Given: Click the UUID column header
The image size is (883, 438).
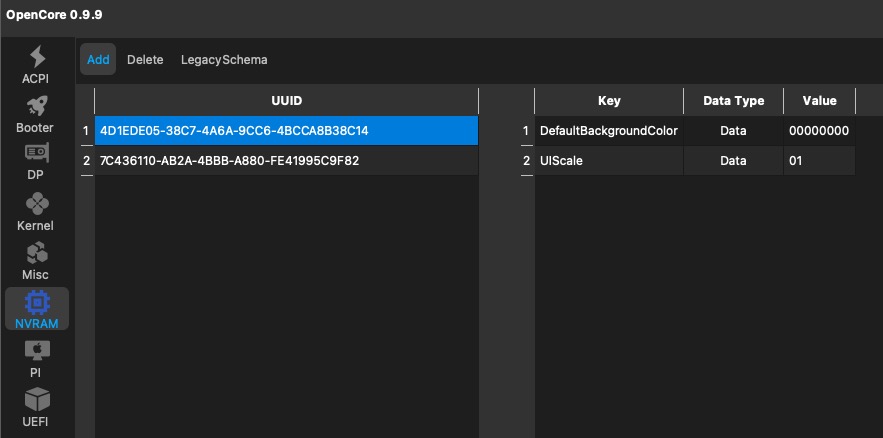Looking at the screenshot, I should click(x=286, y=101).
